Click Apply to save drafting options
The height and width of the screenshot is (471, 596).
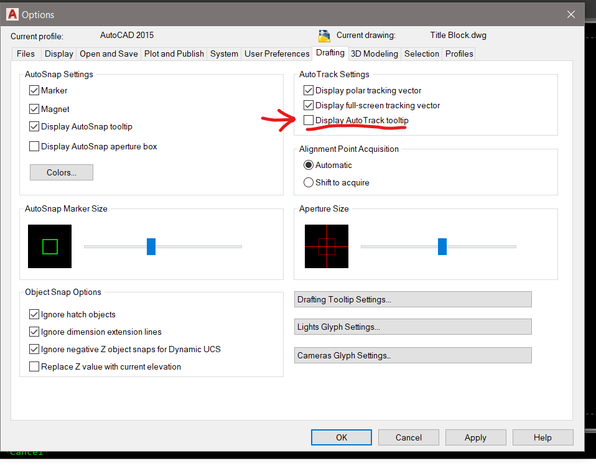[x=476, y=438]
